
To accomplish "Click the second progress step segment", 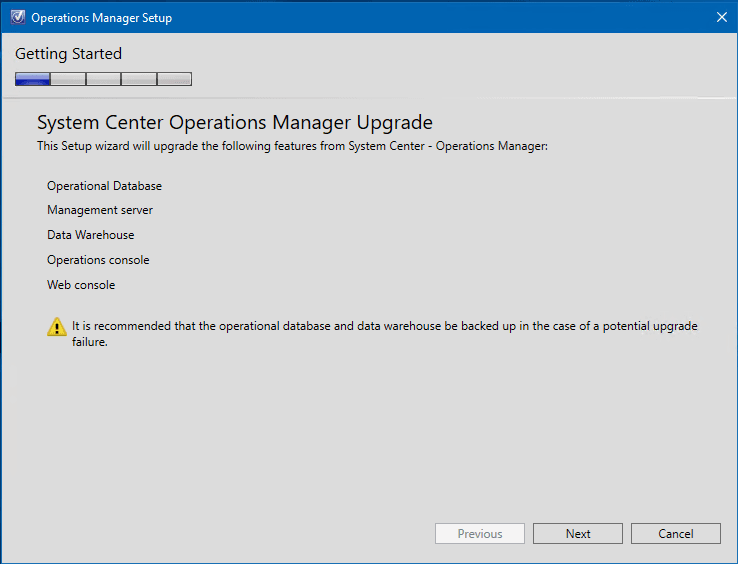I will pyautogui.click(x=68, y=79).
